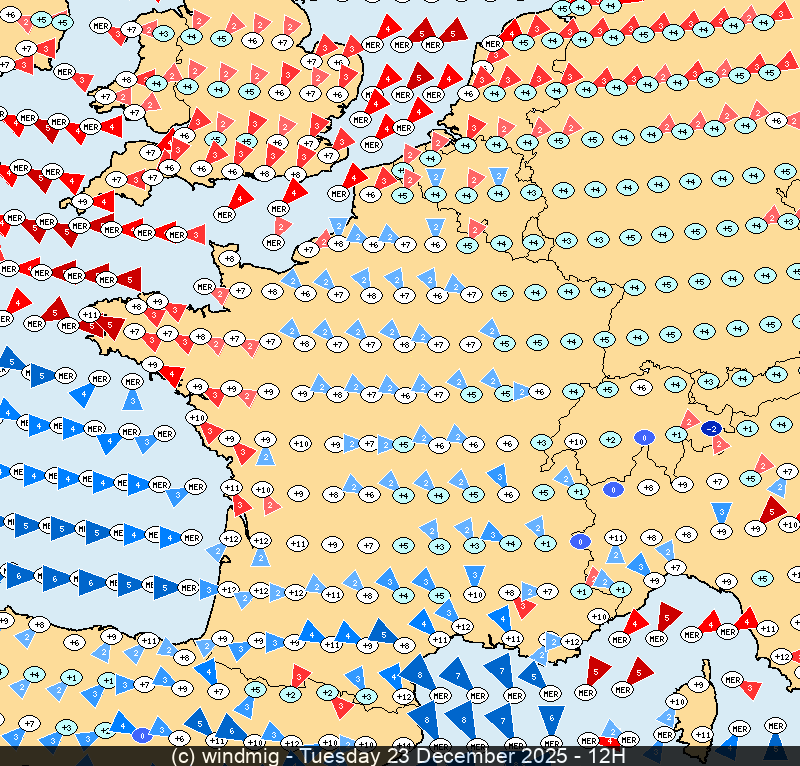Screen dimensions: 800x766
Task: Select the cyan +5 marker in the Pyrenees
Action: [255, 689]
